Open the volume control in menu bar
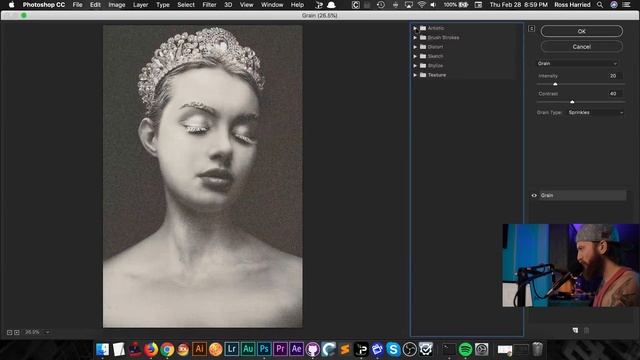The image size is (640, 360). pyautogui.click(x=433, y=5)
